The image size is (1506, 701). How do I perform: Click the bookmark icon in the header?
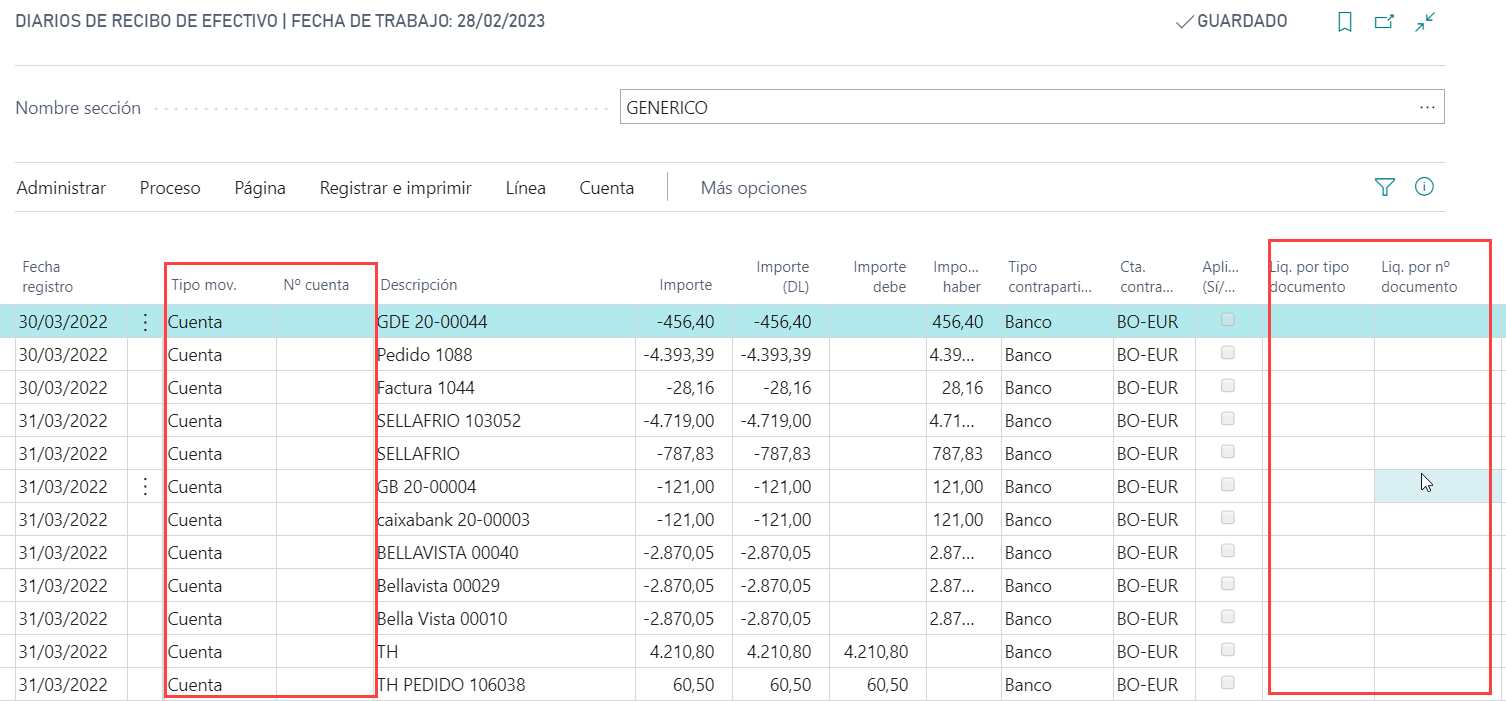tap(1345, 22)
